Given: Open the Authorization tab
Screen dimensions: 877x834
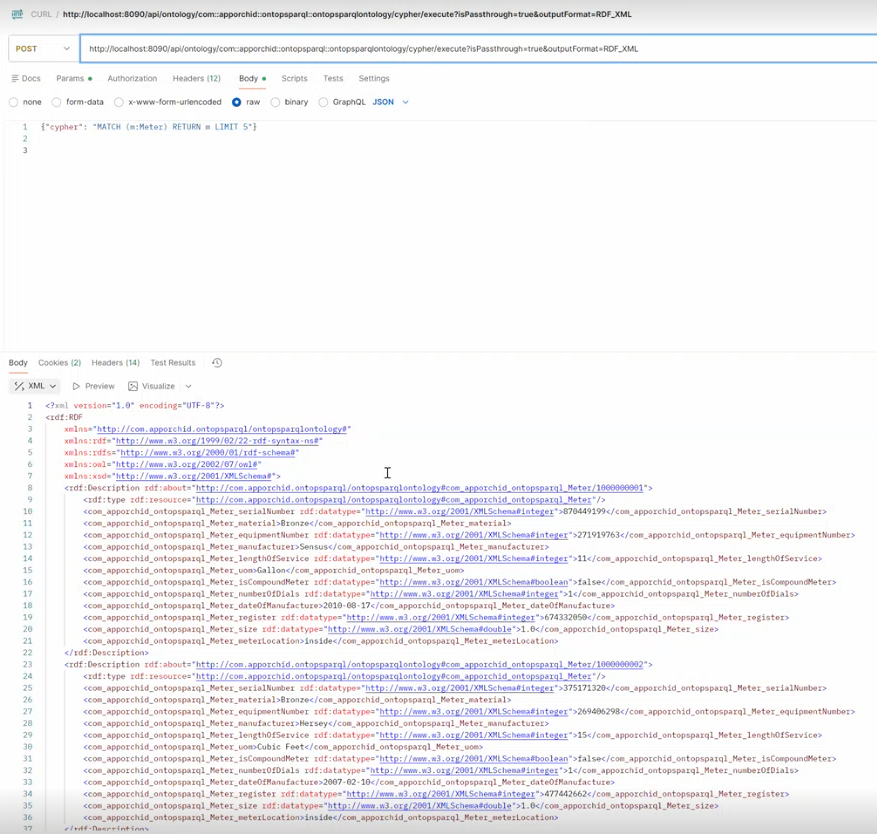Looking at the screenshot, I should (x=132, y=78).
